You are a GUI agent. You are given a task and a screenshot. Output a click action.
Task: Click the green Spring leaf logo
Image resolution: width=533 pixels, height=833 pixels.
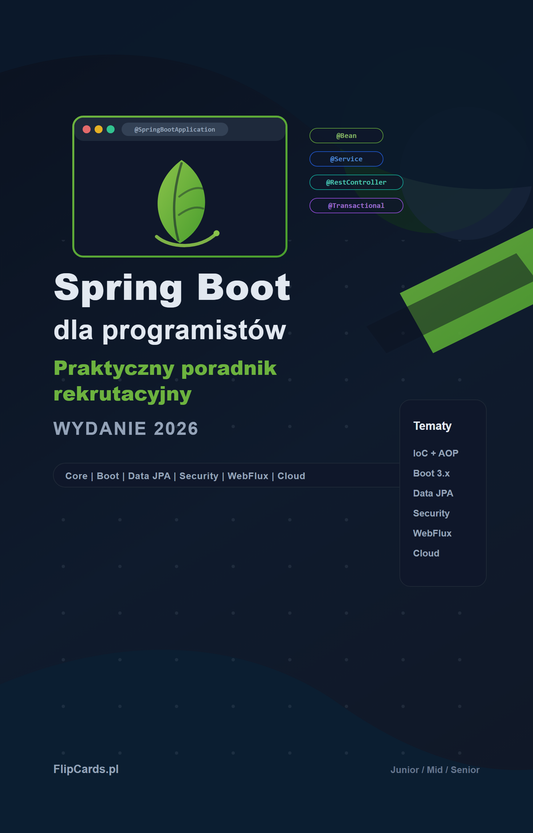coord(184,204)
